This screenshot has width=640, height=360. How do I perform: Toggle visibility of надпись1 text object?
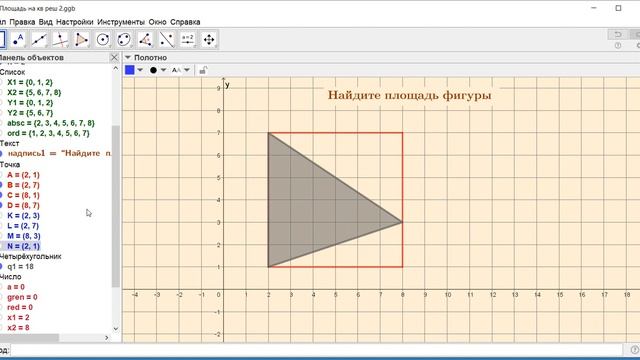(1, 153)
